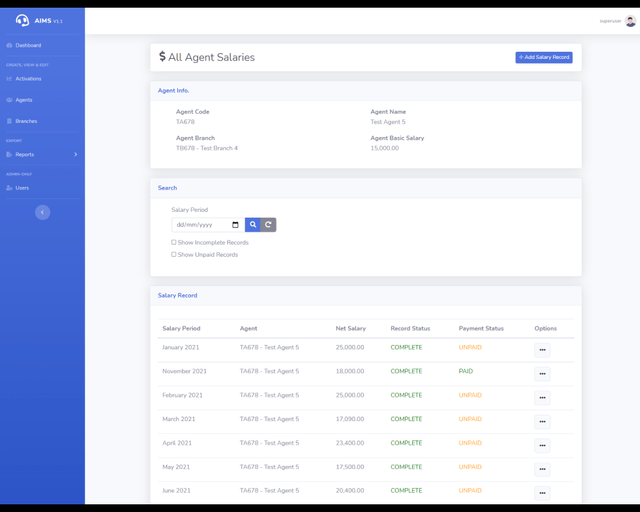The image size is (640, 512).
Task: Open the user profile avatar menu
Action: click(630, 21)
